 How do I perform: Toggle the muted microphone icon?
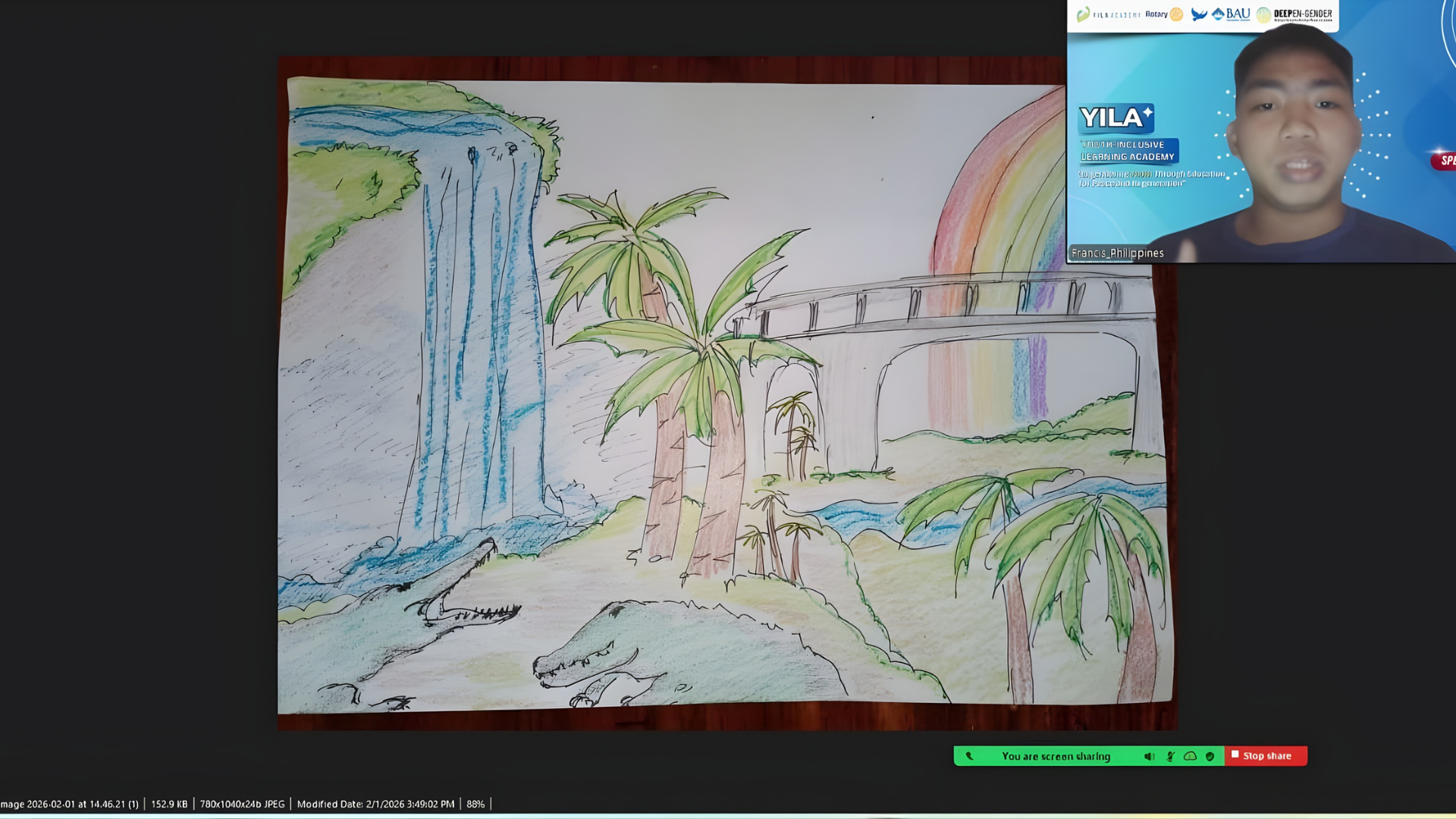pos(1170,756)
